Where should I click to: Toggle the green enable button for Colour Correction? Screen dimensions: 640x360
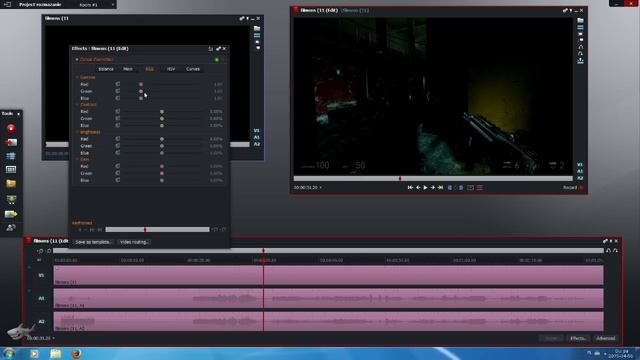217,60
